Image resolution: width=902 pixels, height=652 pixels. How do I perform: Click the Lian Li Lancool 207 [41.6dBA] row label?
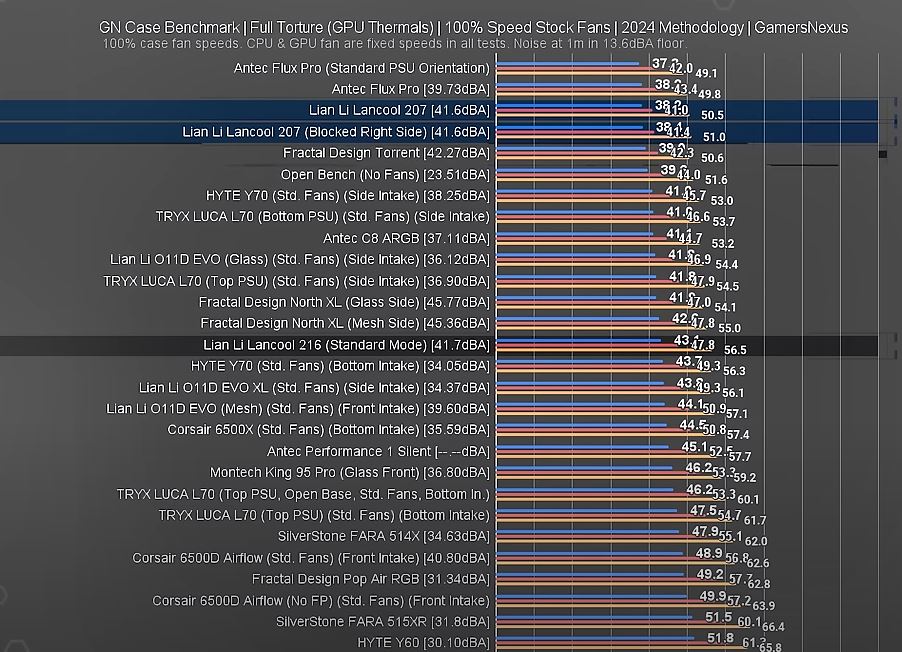click(x=399, y=110)
